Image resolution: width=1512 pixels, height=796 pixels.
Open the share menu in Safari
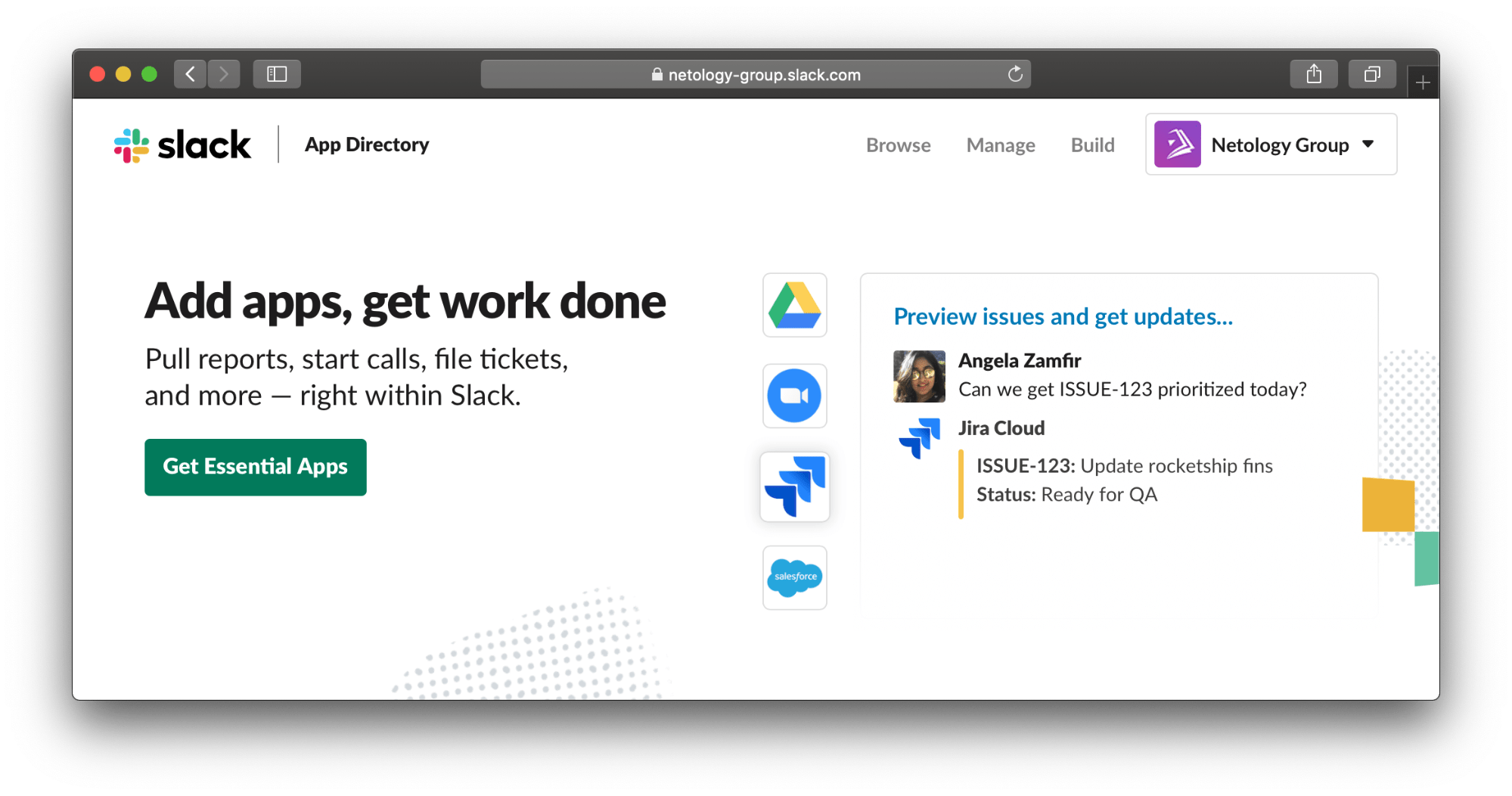point(1314,73)
